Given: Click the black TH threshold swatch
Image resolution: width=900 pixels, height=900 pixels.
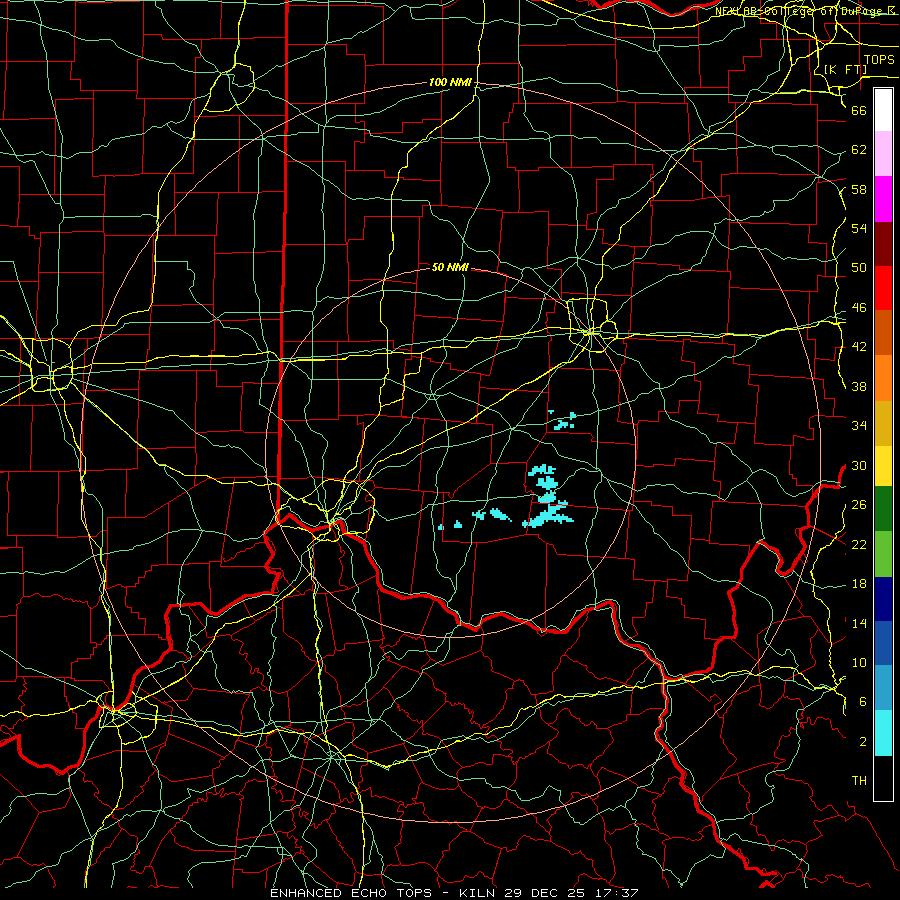Looking at the screenshot, I should click(x=883, y=778).
